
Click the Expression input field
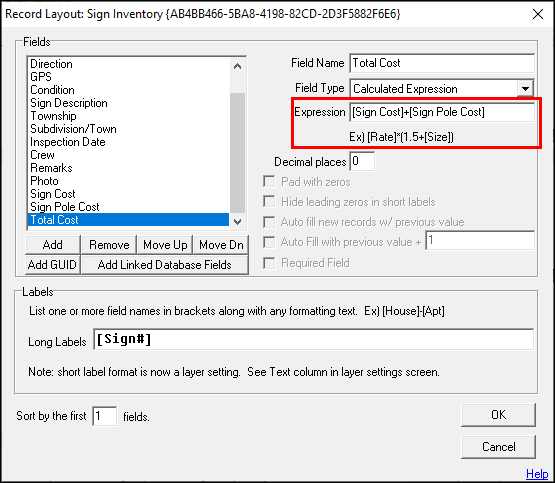tap(442, 112)
